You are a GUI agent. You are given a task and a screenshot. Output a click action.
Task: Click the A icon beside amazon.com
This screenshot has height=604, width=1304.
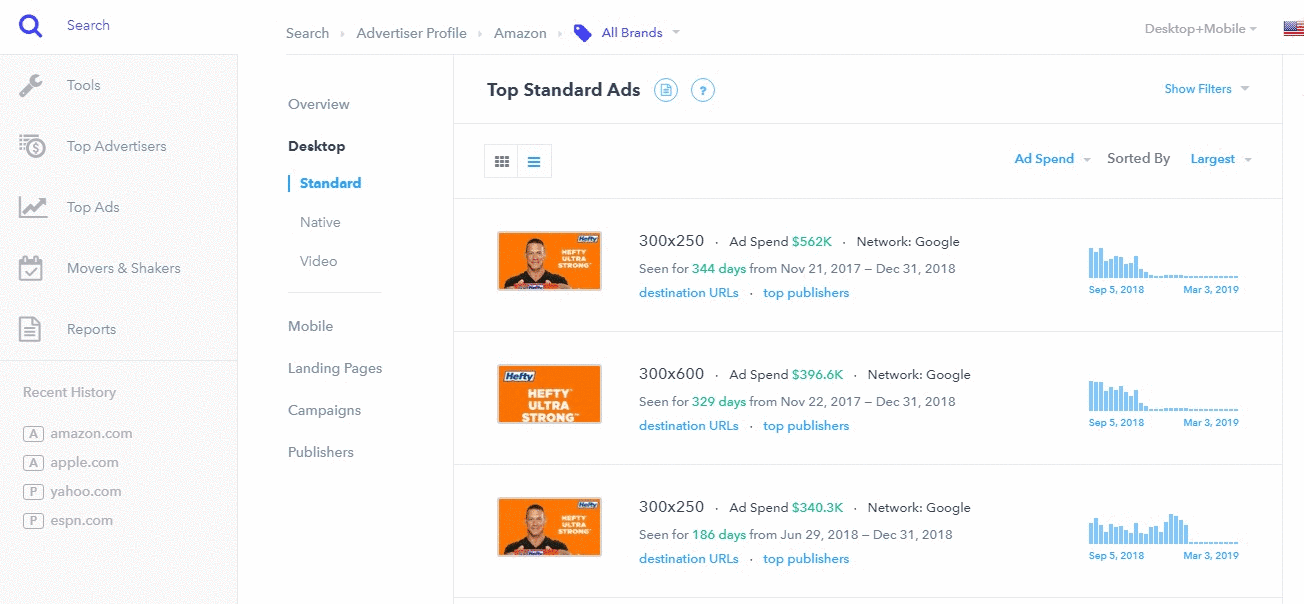(34, 434)
